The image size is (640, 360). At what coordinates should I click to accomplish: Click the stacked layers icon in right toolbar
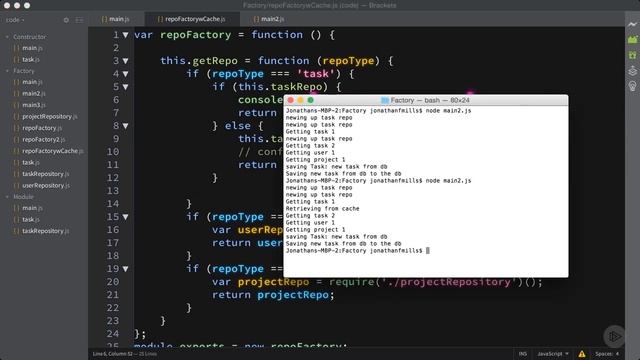632,71
